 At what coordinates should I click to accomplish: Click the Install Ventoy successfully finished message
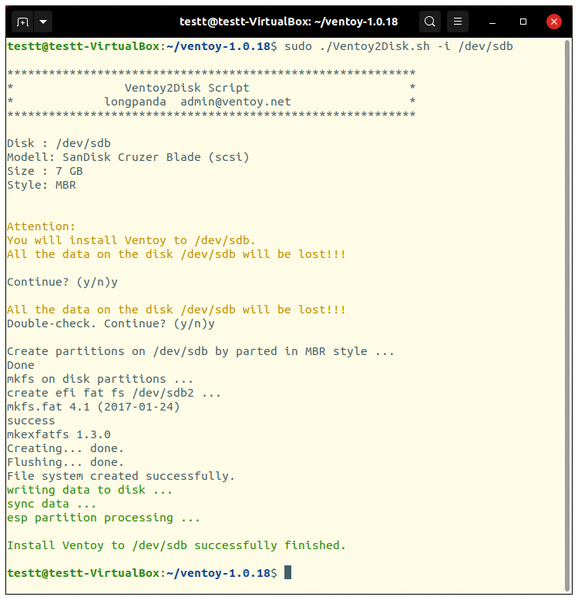click(x=176, y=545)
